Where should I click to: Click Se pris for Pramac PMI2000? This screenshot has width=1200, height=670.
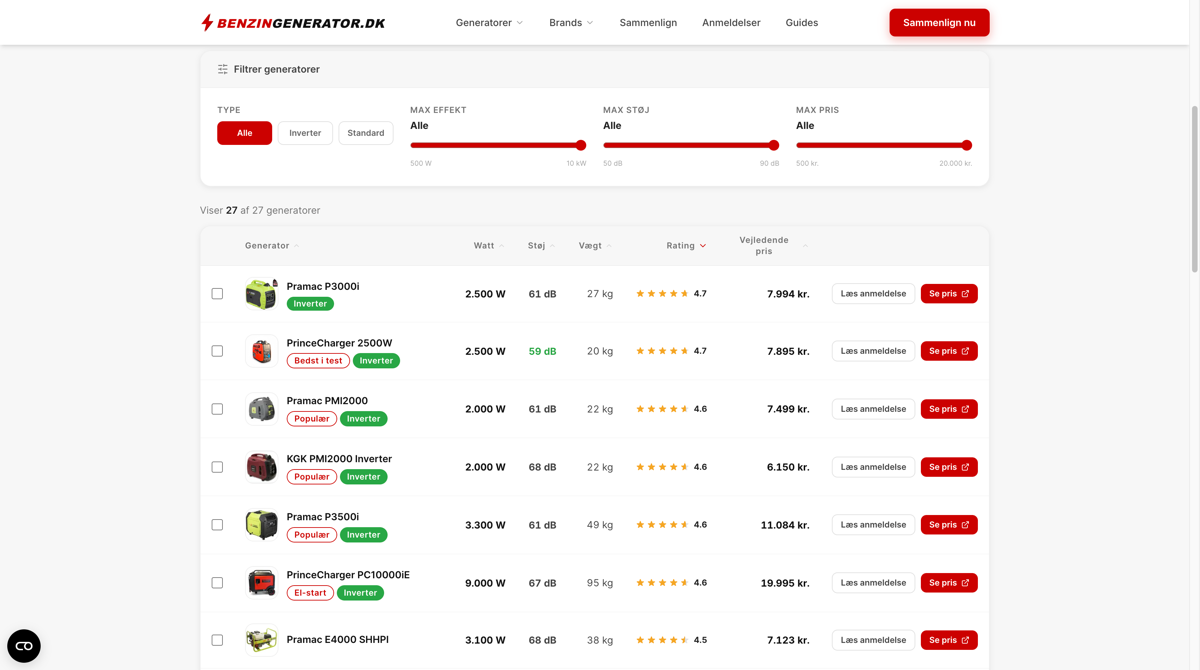[949, 409]
